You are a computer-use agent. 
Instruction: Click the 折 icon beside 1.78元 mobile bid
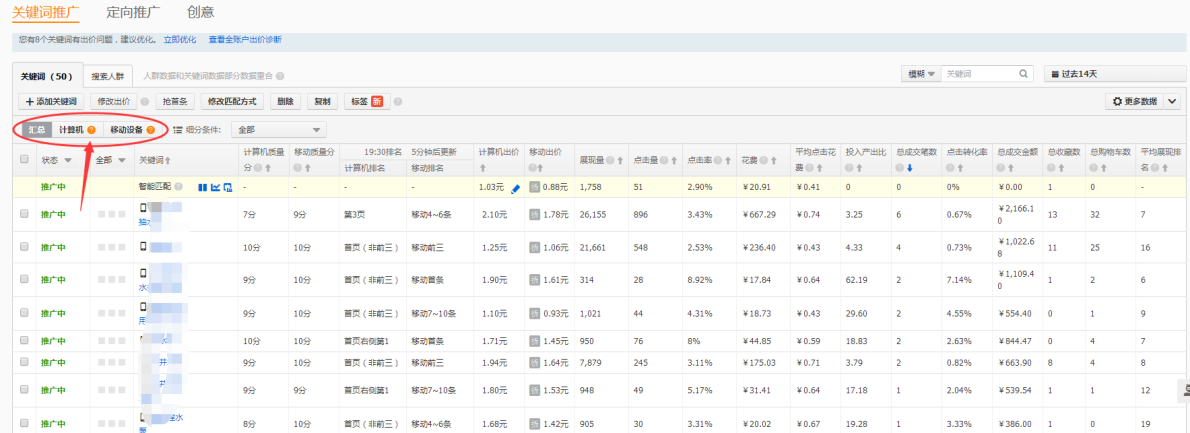534,215
